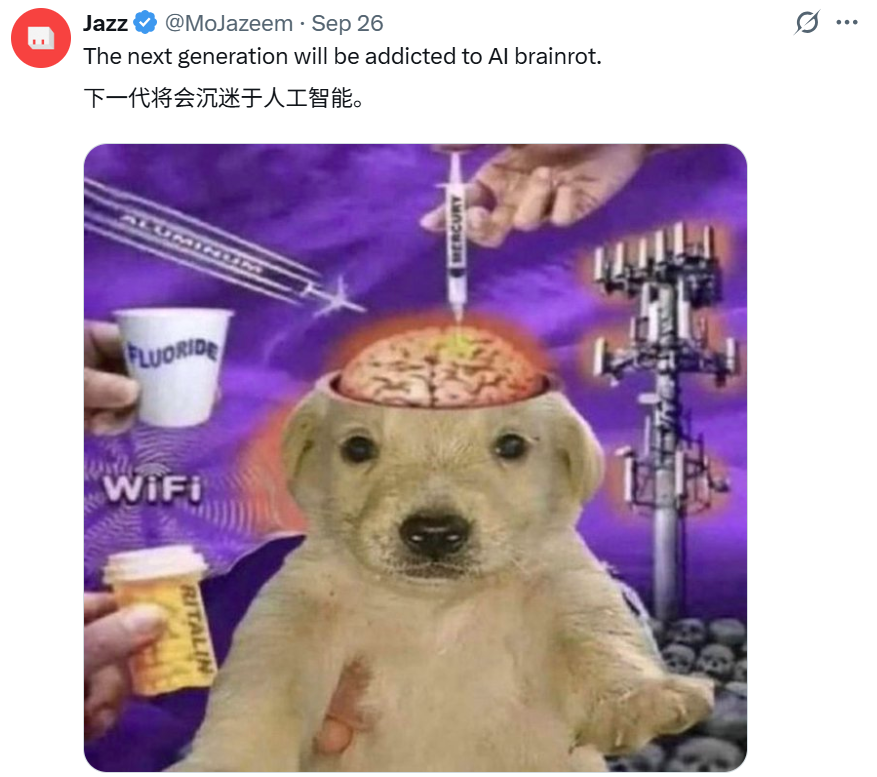Open the display name Jazz link
877x777 pixels.
[x=106, y=23]
